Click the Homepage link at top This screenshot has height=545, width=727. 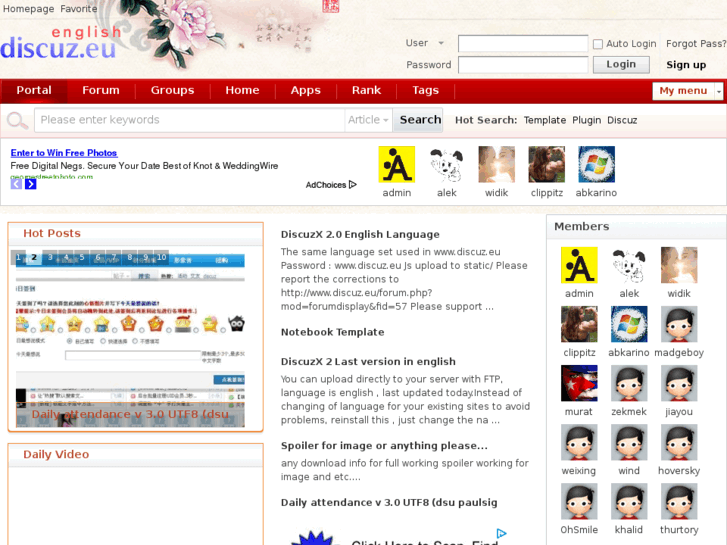tap(28, 9)
